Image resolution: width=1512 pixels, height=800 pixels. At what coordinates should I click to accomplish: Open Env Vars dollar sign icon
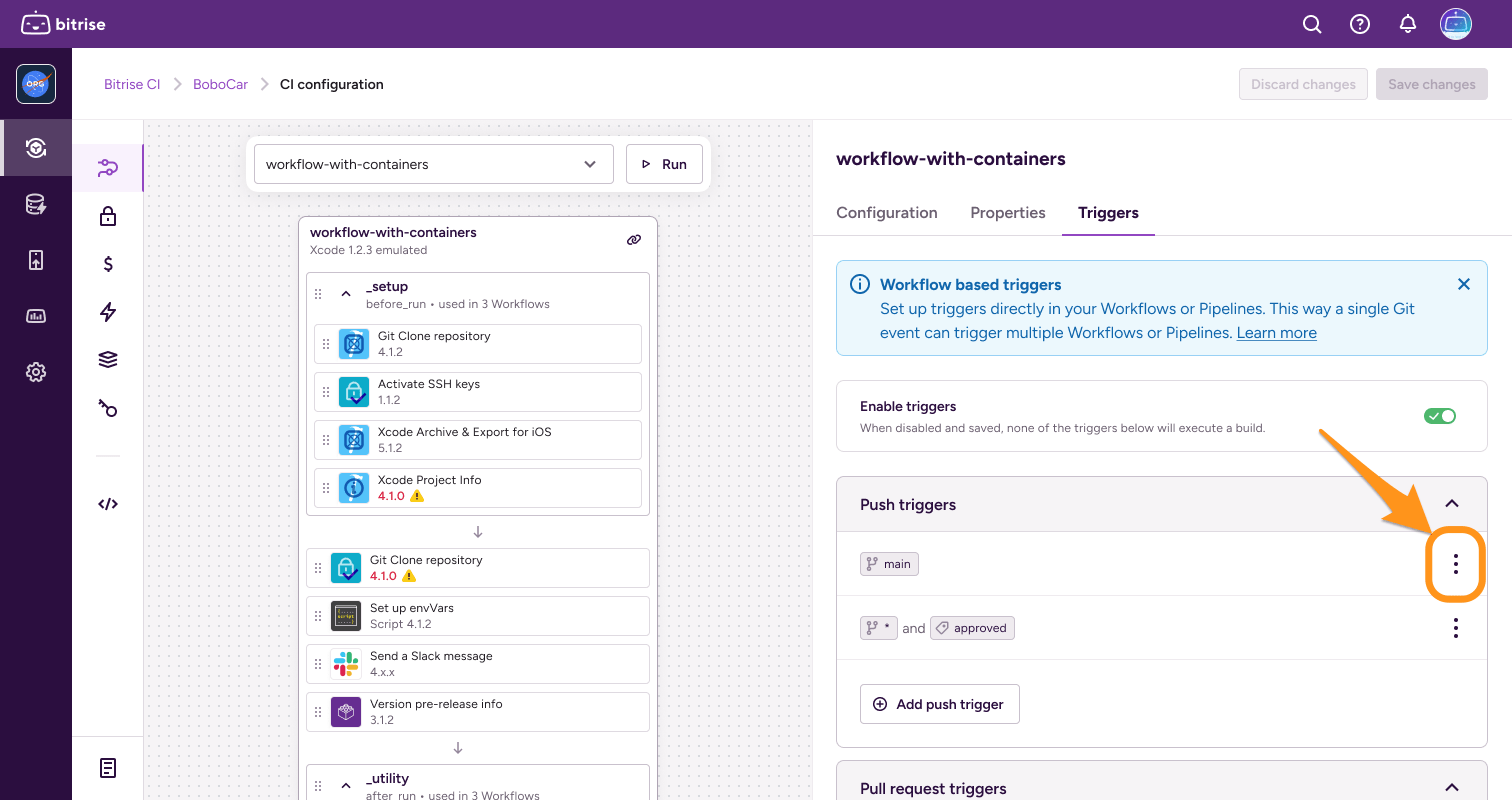point(108,264)
